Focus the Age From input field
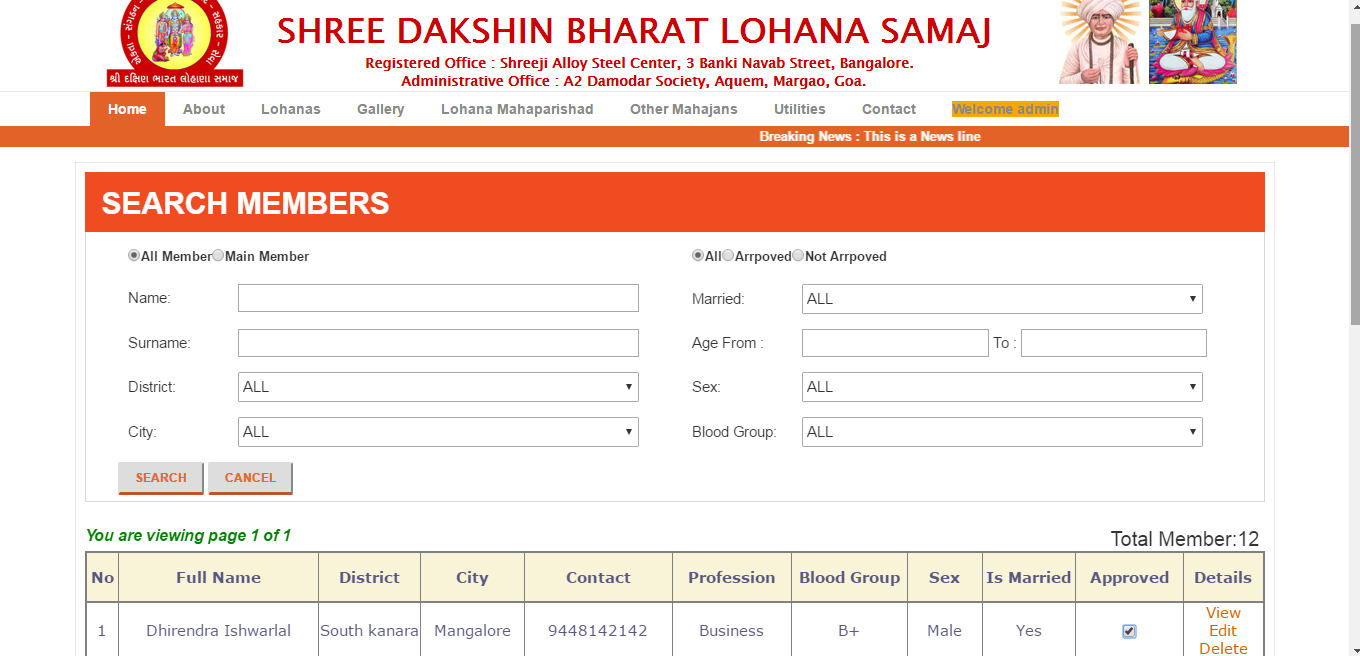 895,343
